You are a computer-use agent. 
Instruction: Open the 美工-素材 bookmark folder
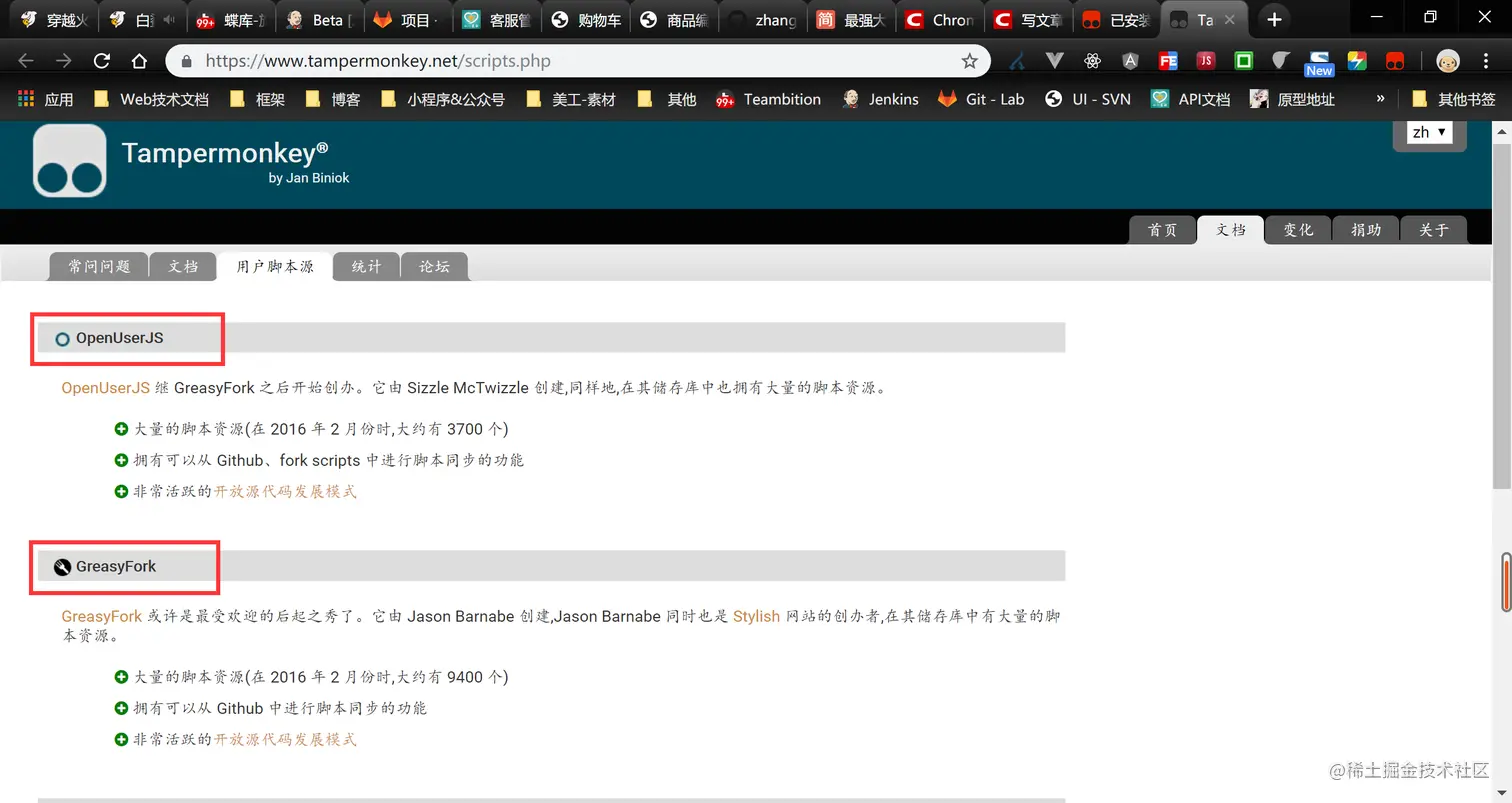click(x=570, y=99)
